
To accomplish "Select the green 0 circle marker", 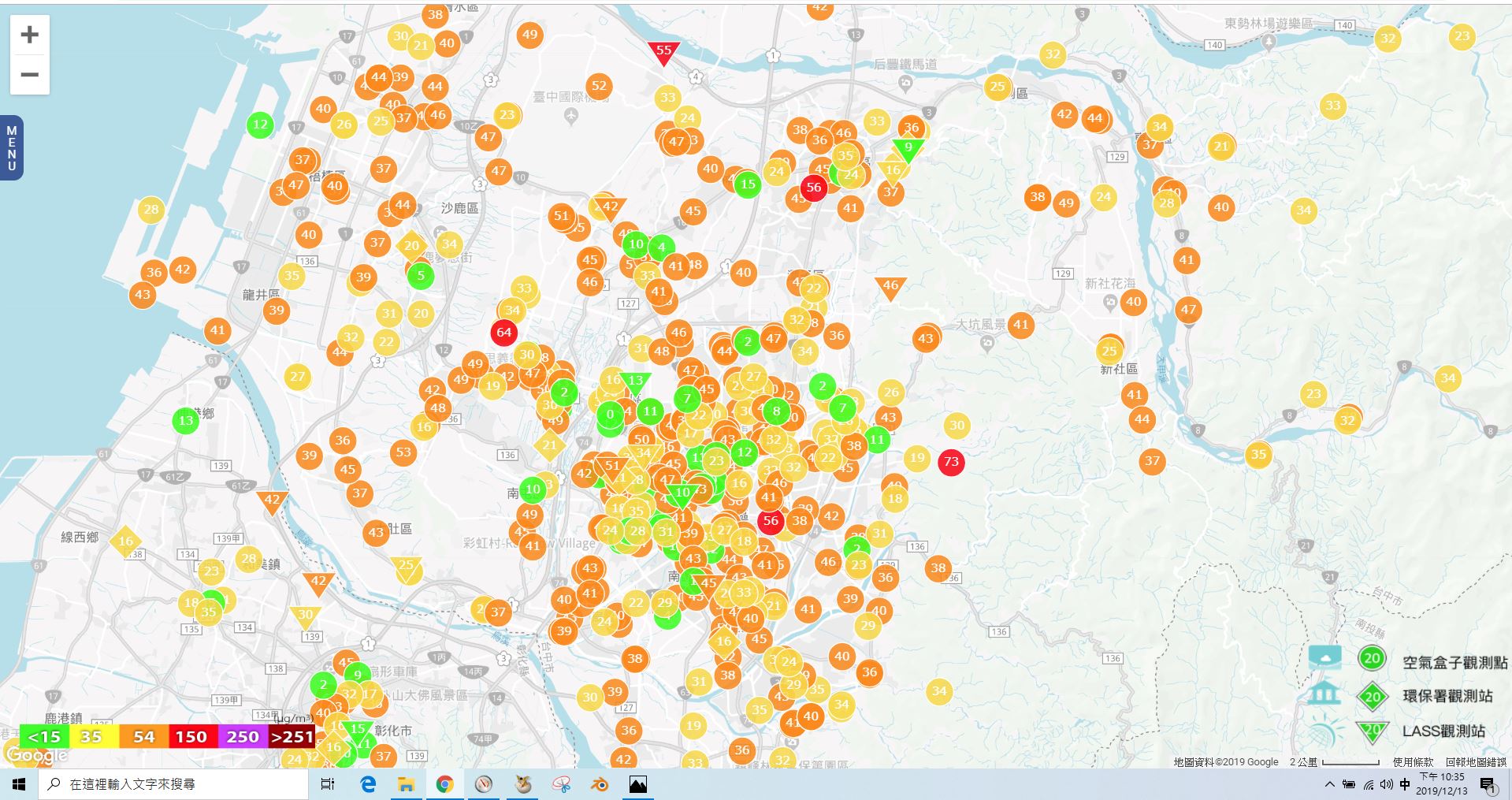I will click(610, 415).
